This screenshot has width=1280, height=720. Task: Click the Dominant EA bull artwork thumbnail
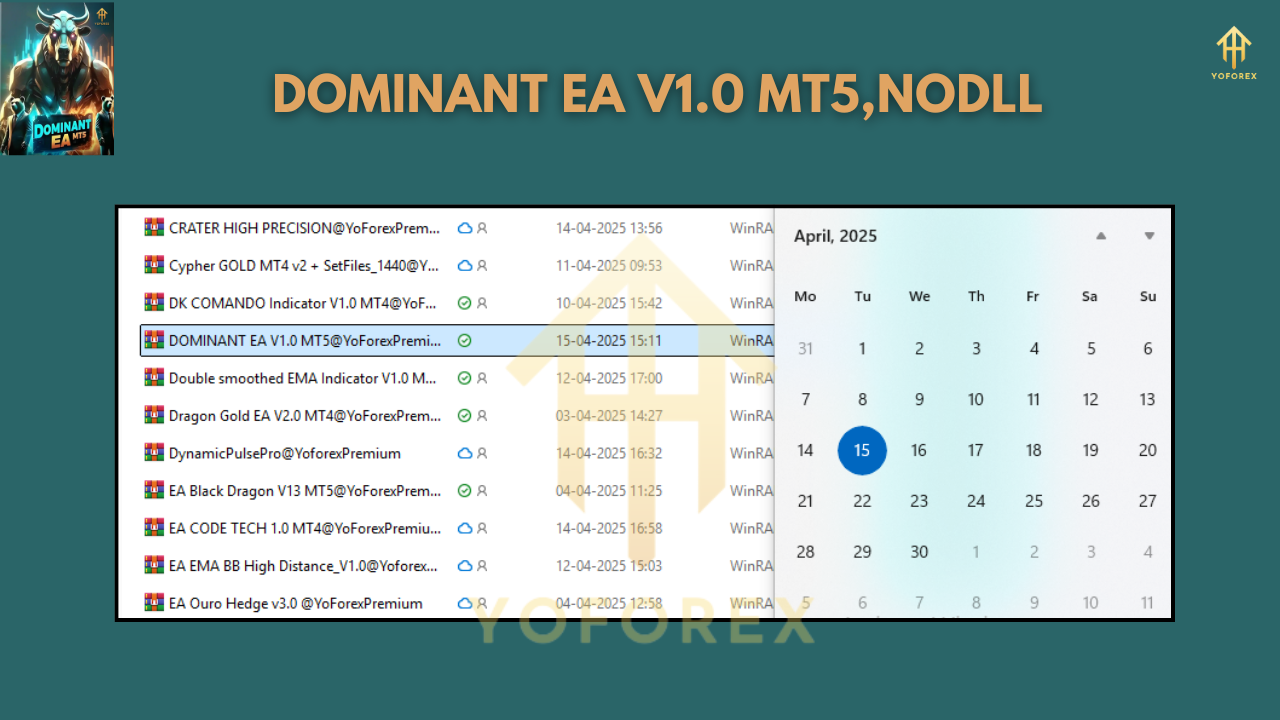pos(58,79)
